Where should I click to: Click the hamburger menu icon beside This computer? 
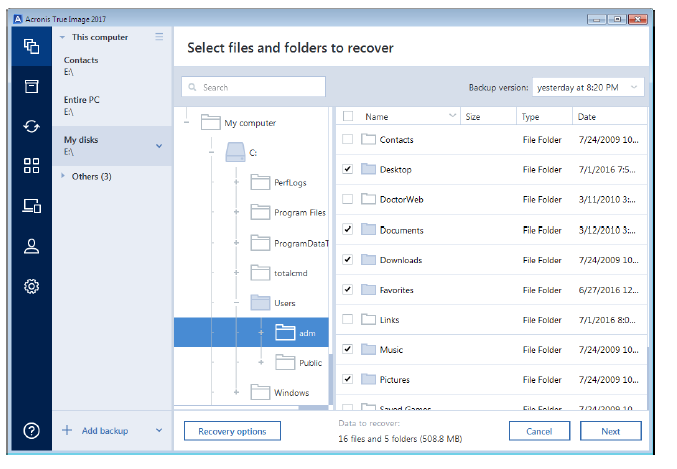159,37
